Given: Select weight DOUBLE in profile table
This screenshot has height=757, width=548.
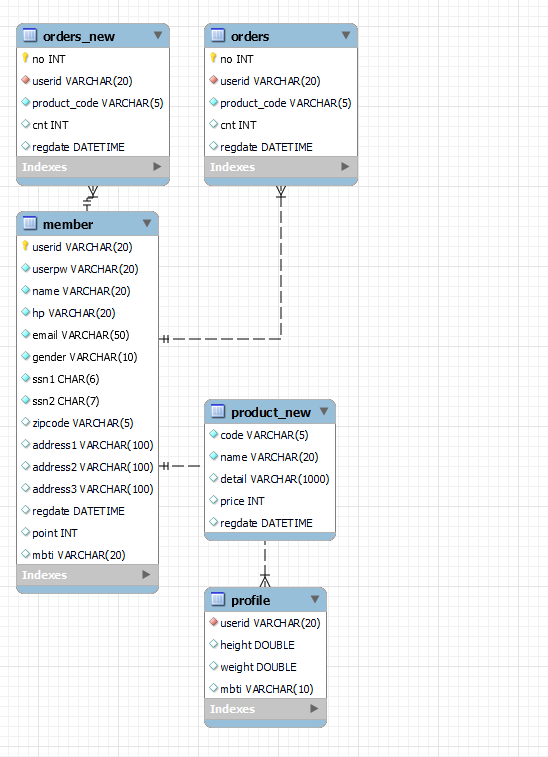Looking at the screenshot, I should point(258,667).
